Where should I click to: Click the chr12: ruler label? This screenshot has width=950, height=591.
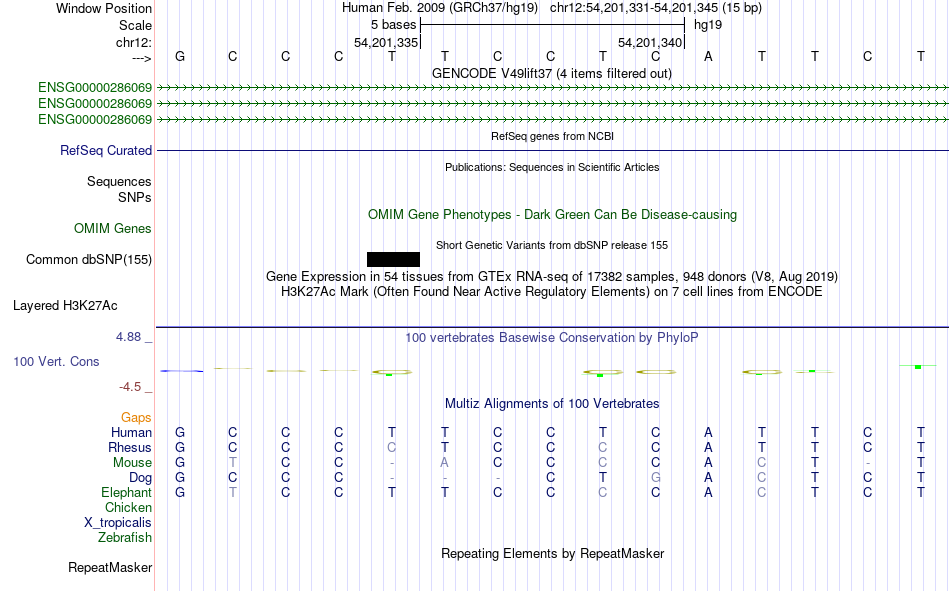click(134, 42)
